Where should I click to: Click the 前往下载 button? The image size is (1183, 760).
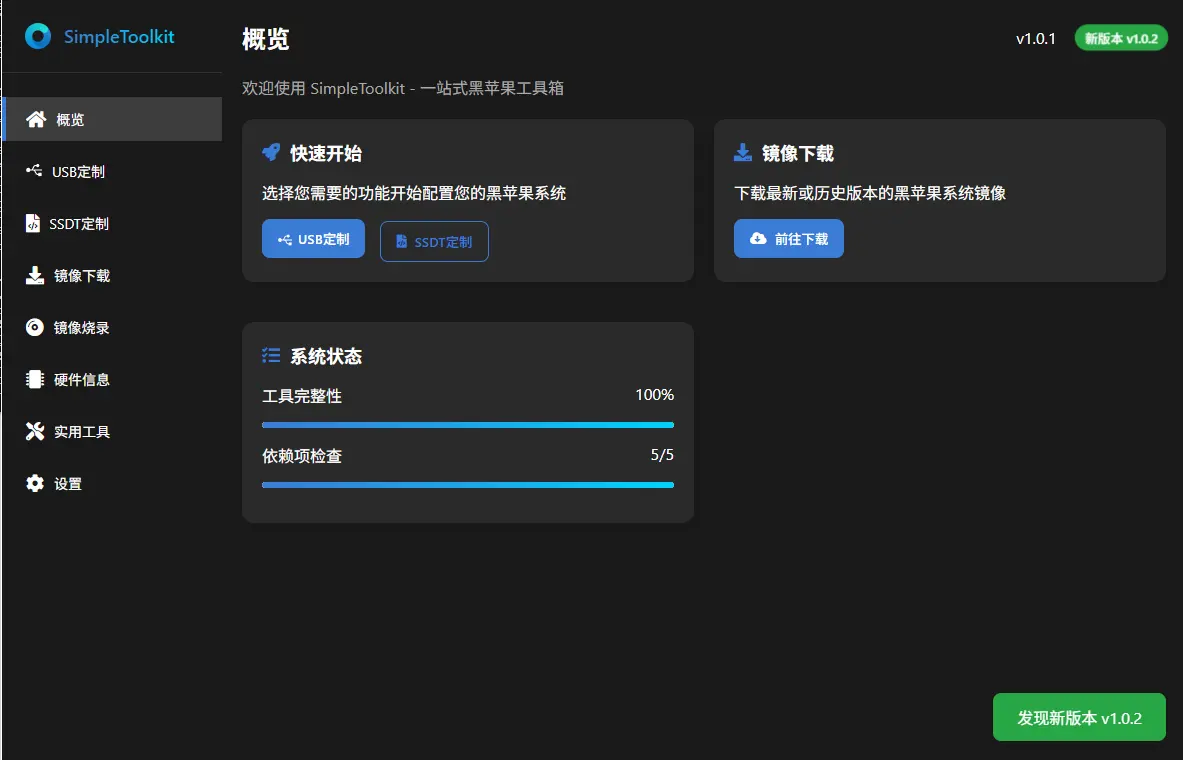click(788, 238)
